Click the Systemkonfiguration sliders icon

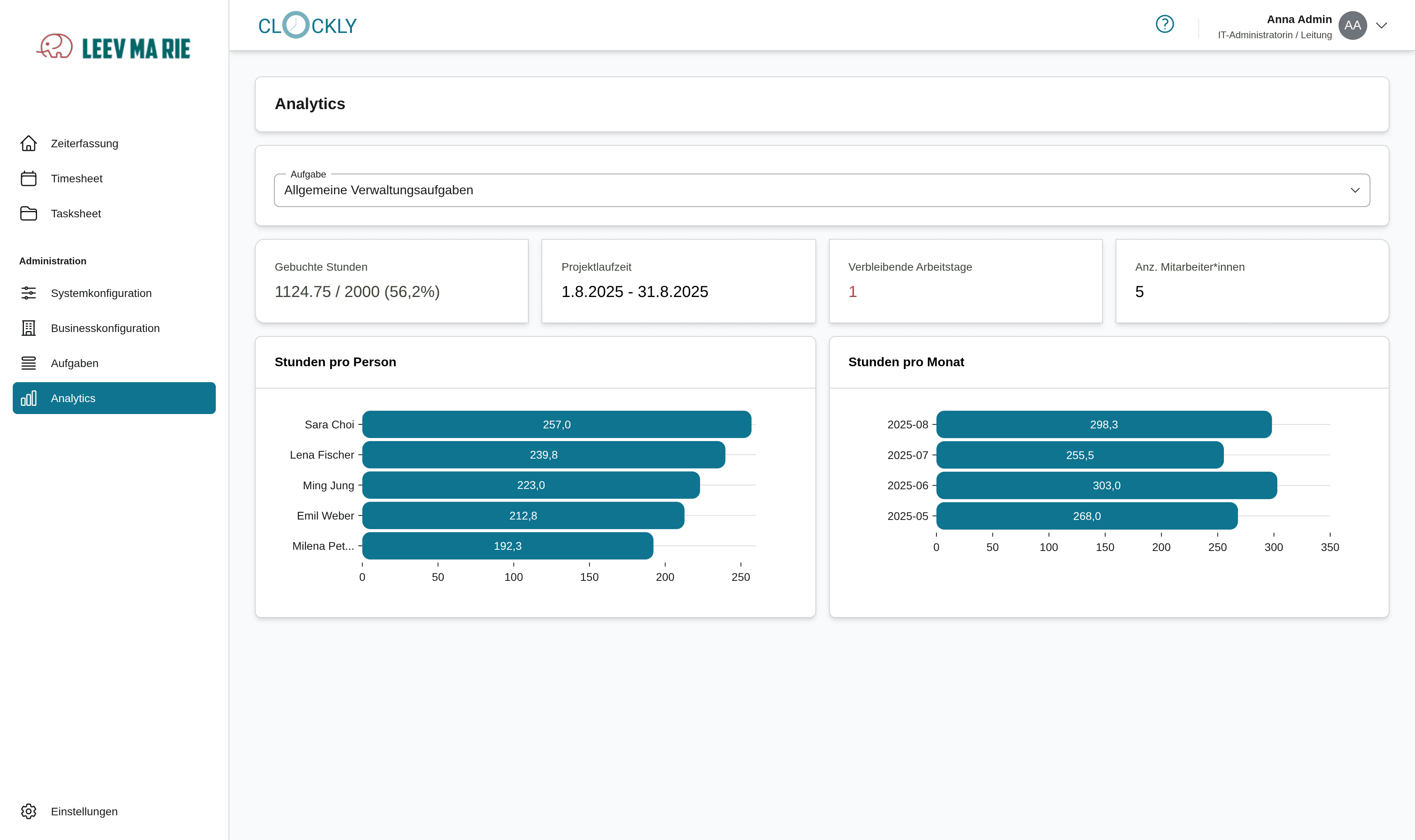(28, 293)
